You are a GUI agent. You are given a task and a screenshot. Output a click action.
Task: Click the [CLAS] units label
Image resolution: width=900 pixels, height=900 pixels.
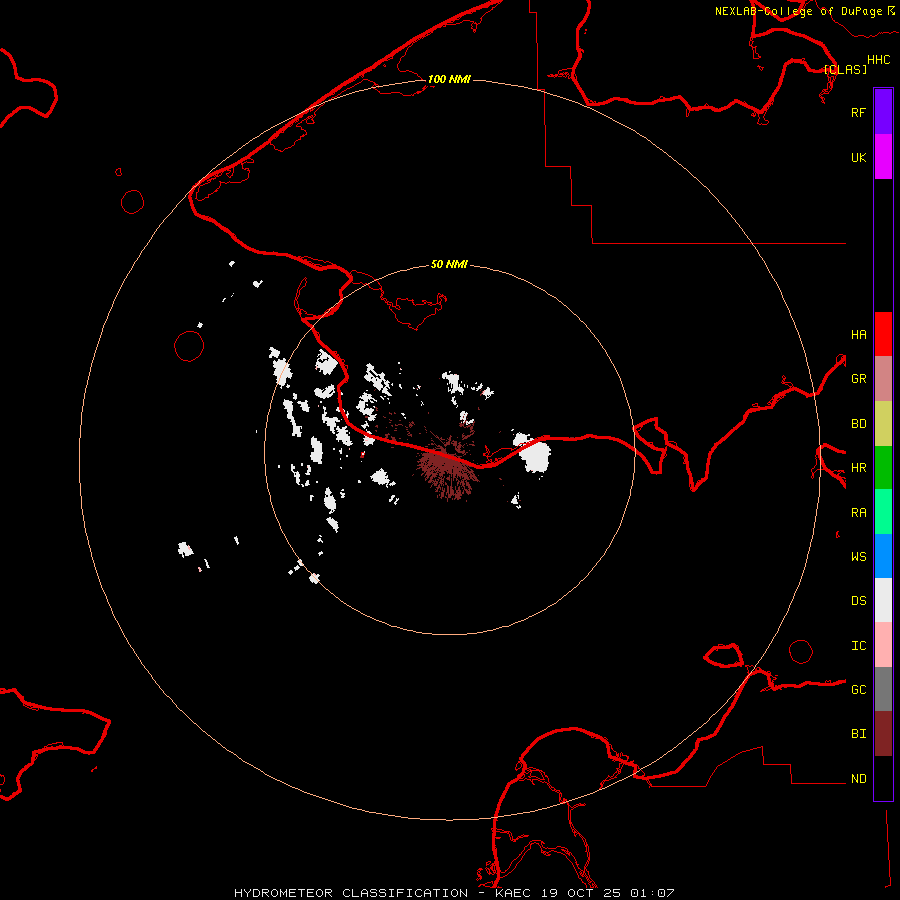(845, 69)
